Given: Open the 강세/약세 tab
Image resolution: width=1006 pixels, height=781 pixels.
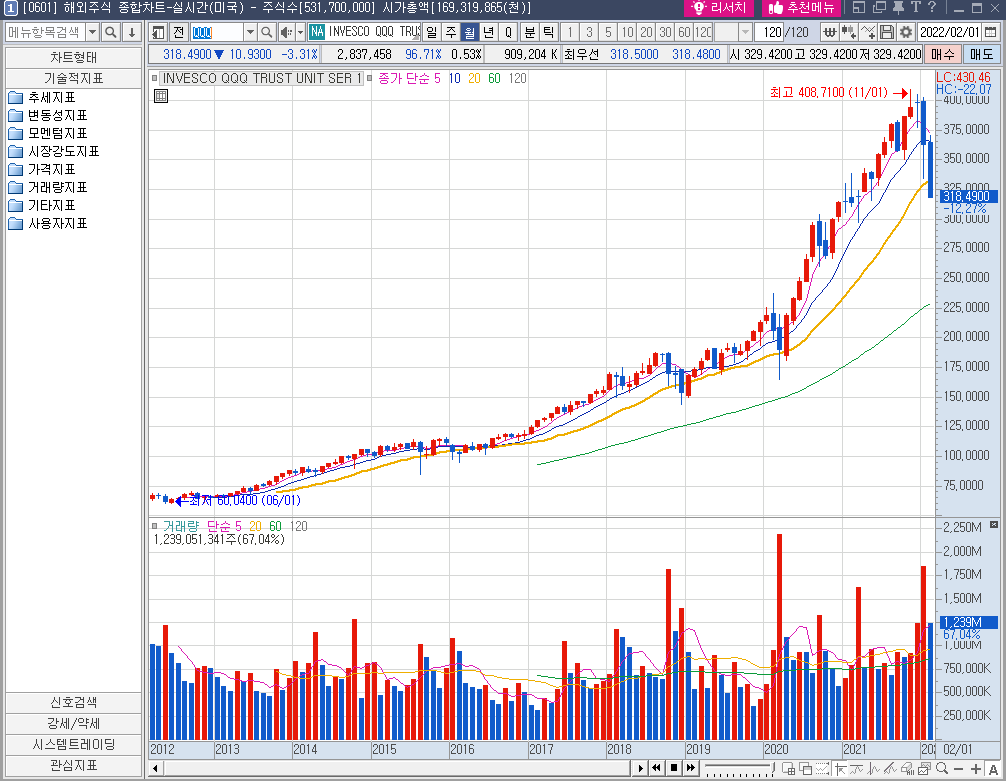Looking at the screenshot, I should tap(73, 724).
